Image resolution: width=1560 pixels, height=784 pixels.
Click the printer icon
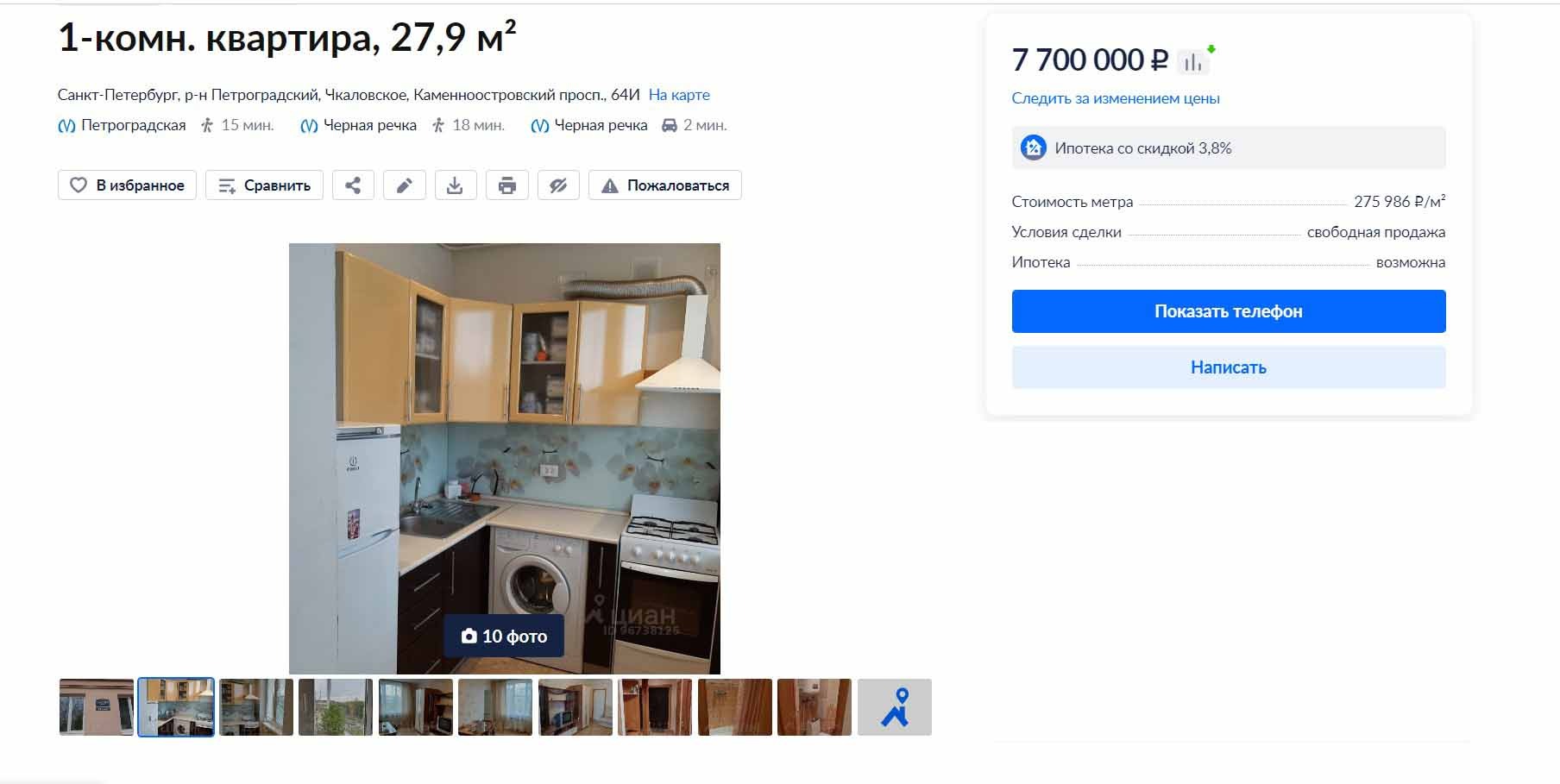tap(507, 185)
